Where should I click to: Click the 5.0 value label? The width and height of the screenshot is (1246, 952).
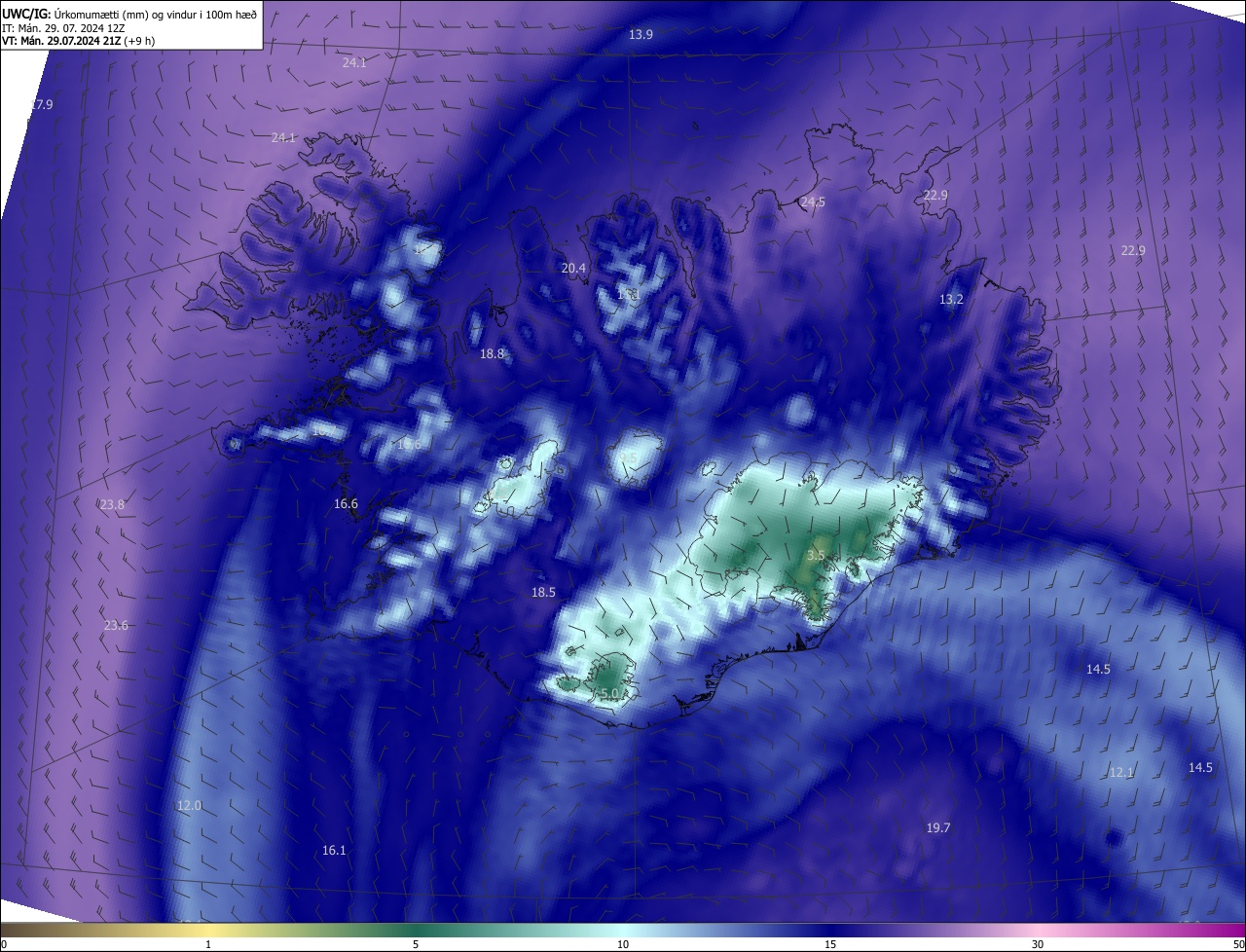click(608, 693)
